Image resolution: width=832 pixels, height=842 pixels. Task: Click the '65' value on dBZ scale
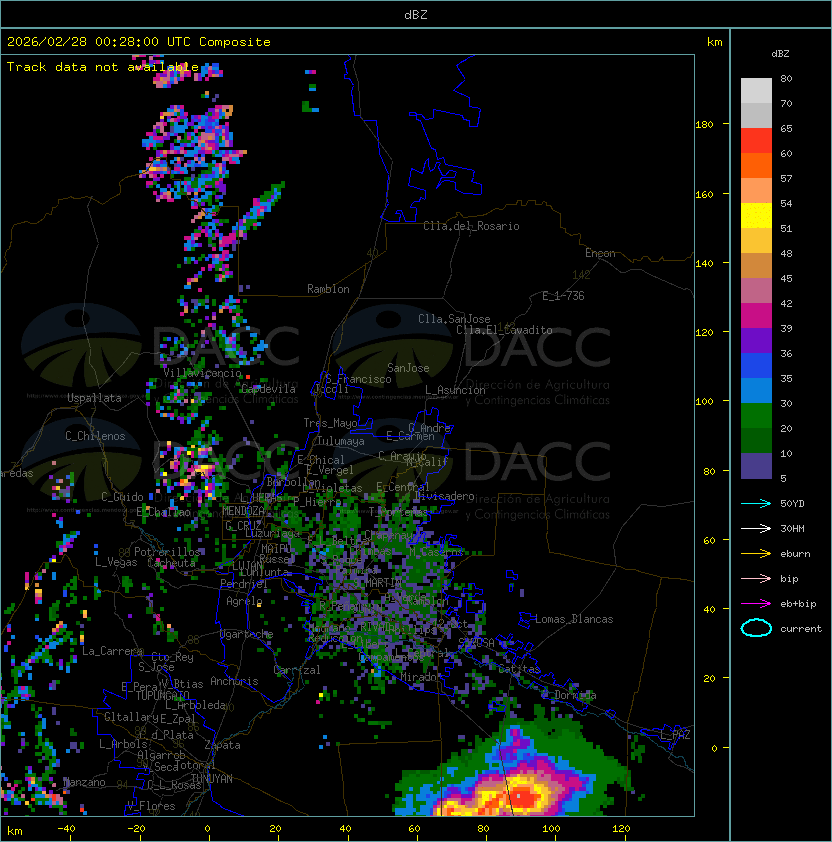coord(786,128)
